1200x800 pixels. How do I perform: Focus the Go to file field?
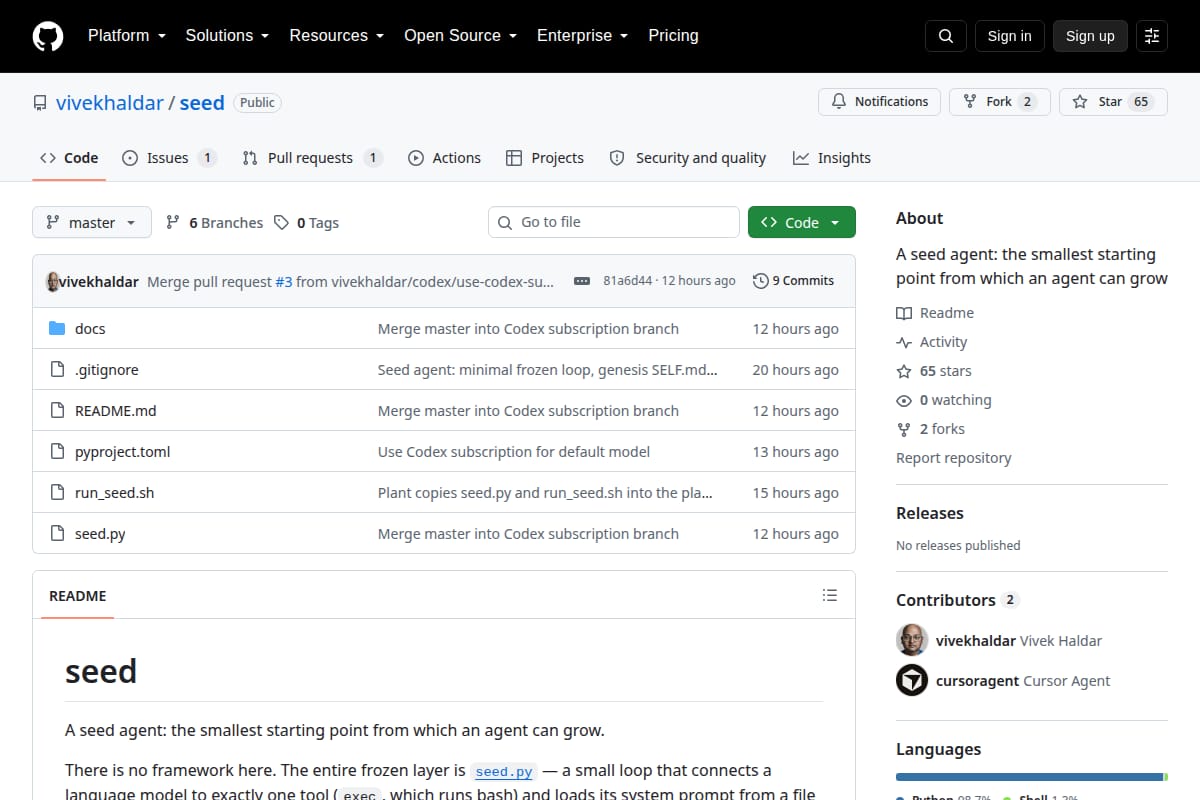(614, 222)
